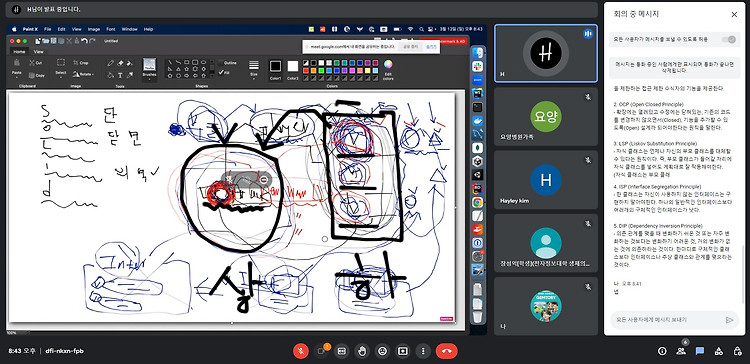This screenshot has height=364, width=750.
Task: Show the participants people panel
Action: [681, 351]
